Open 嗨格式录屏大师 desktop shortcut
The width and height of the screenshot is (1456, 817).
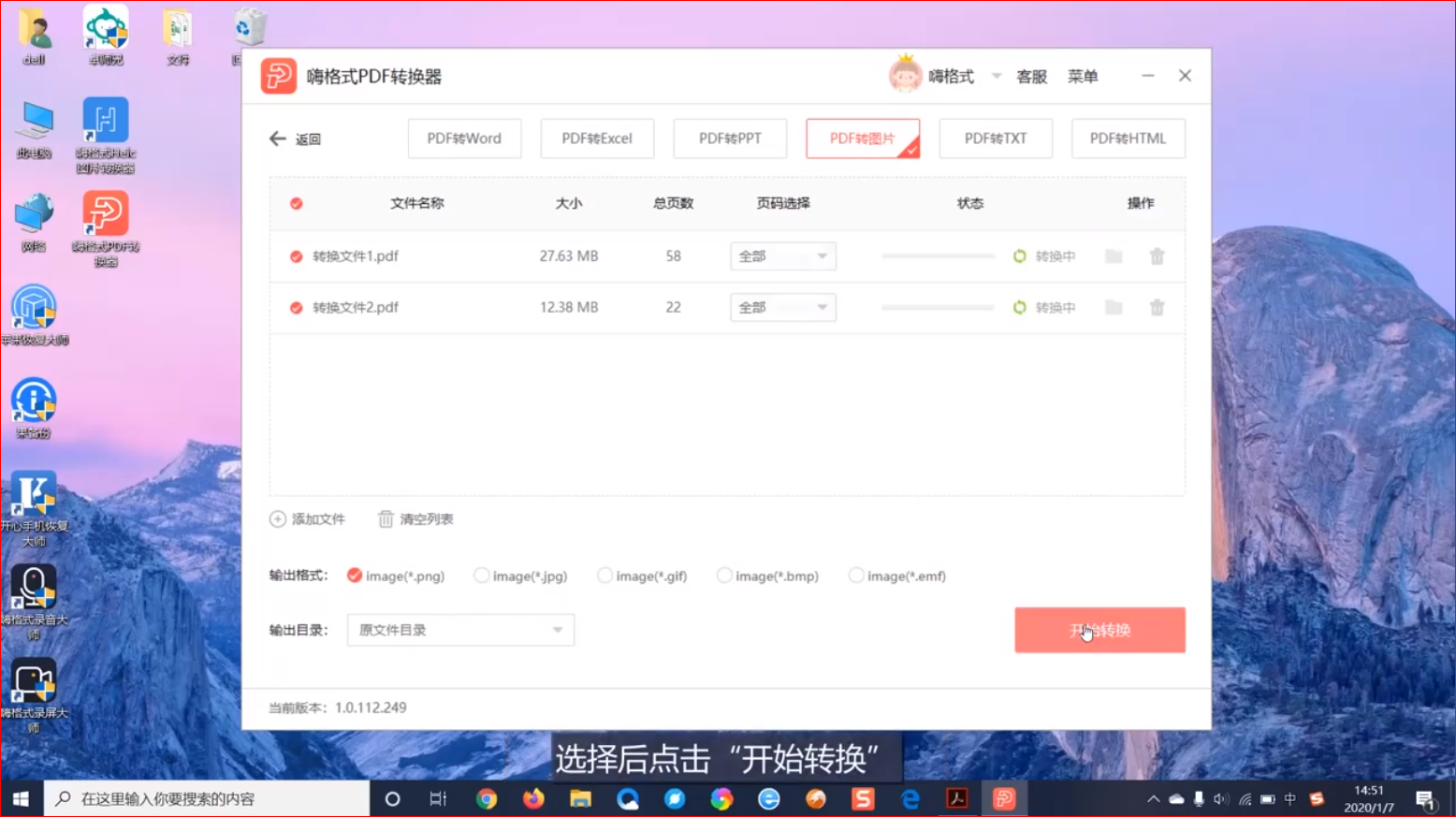tap(34, 694)
